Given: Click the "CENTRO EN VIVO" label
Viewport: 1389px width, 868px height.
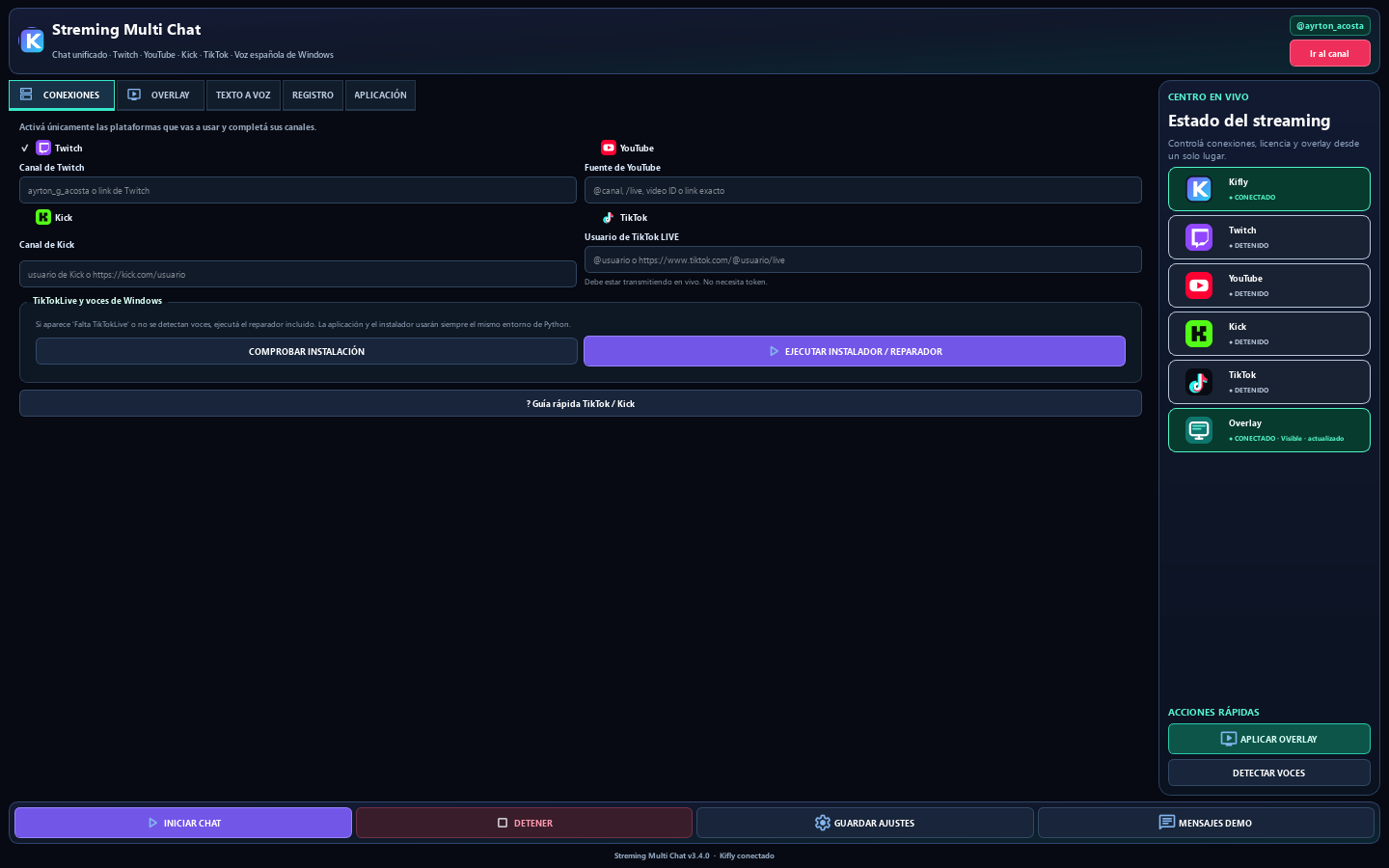Looking at the screenshot, I should [1208, 96].
